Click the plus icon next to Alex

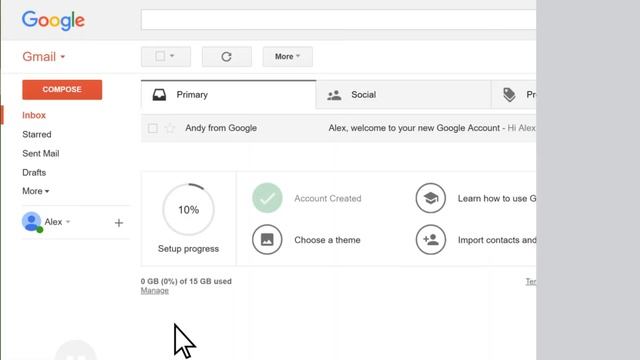(119, 223)
